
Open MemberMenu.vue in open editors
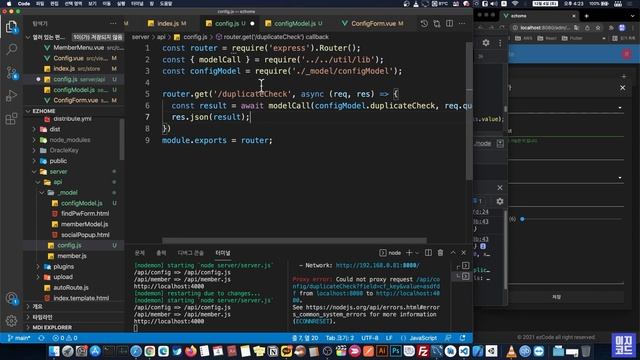[78, 48]
